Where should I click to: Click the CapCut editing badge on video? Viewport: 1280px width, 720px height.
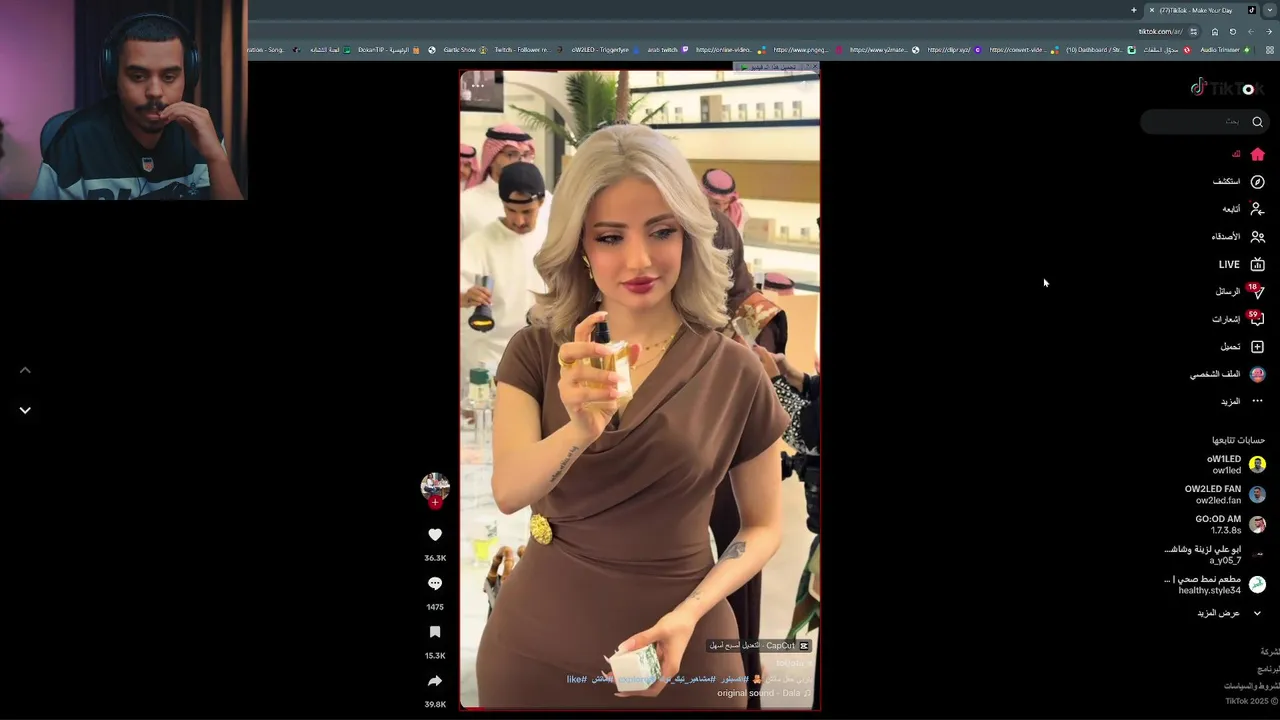760,646
